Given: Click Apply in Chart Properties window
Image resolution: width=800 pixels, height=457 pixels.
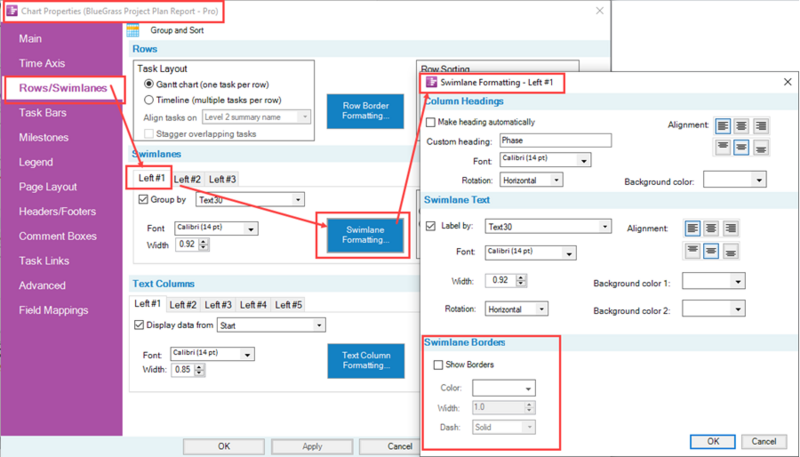Looking at the screenshot, I should tap(312, 446).
